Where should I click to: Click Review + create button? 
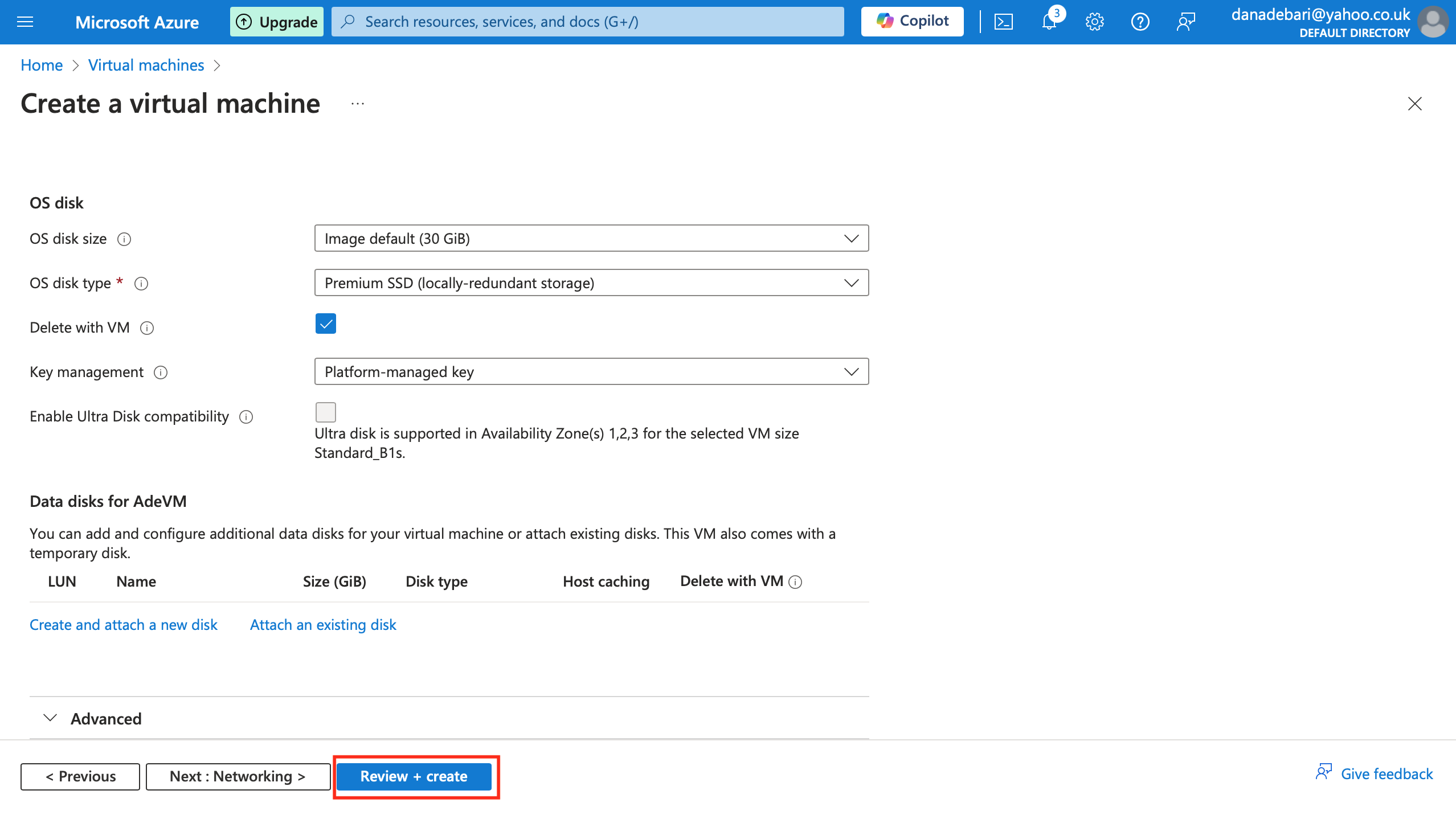[x=414, y=776]
